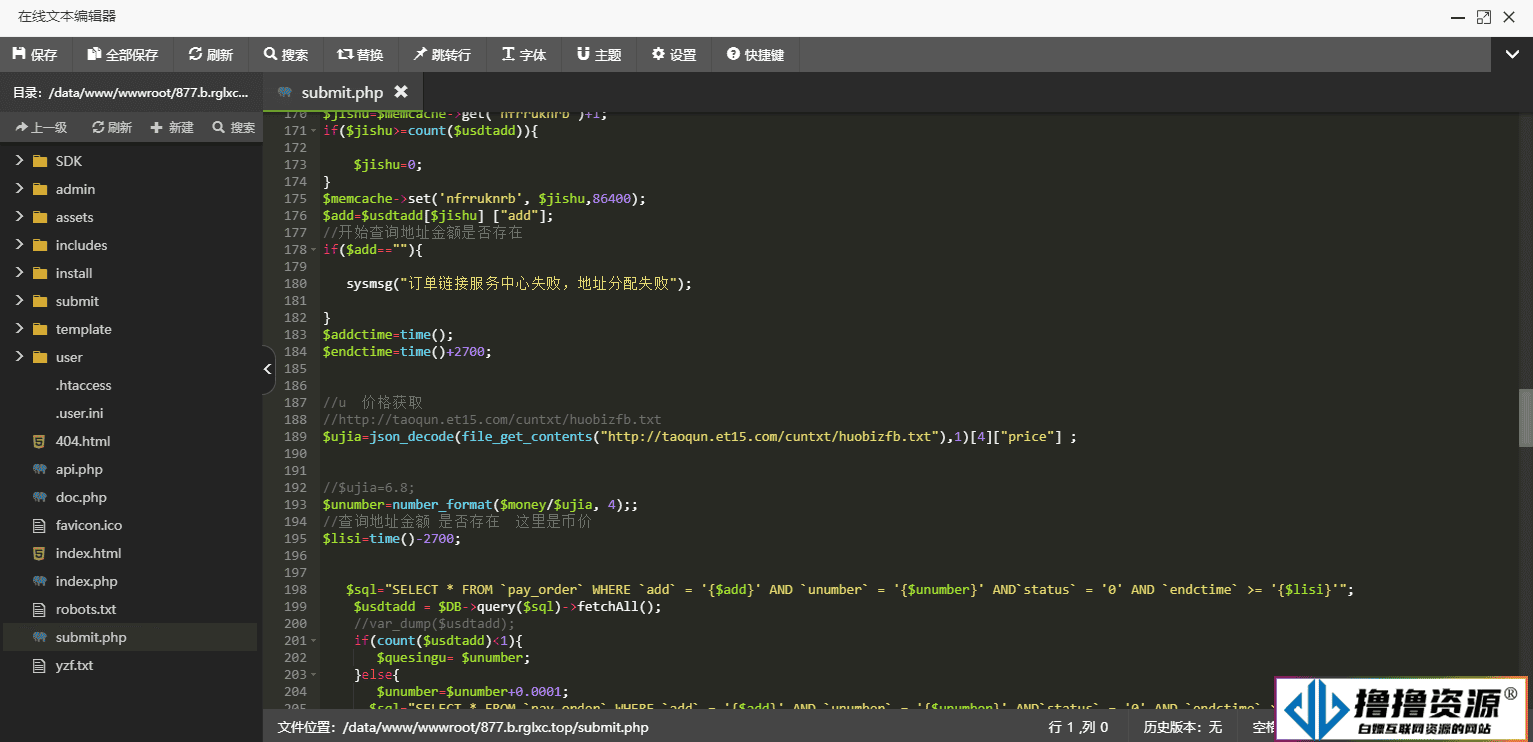
Task: Maximize the 在线文本编辑器 window
Action: point(1483,17)
